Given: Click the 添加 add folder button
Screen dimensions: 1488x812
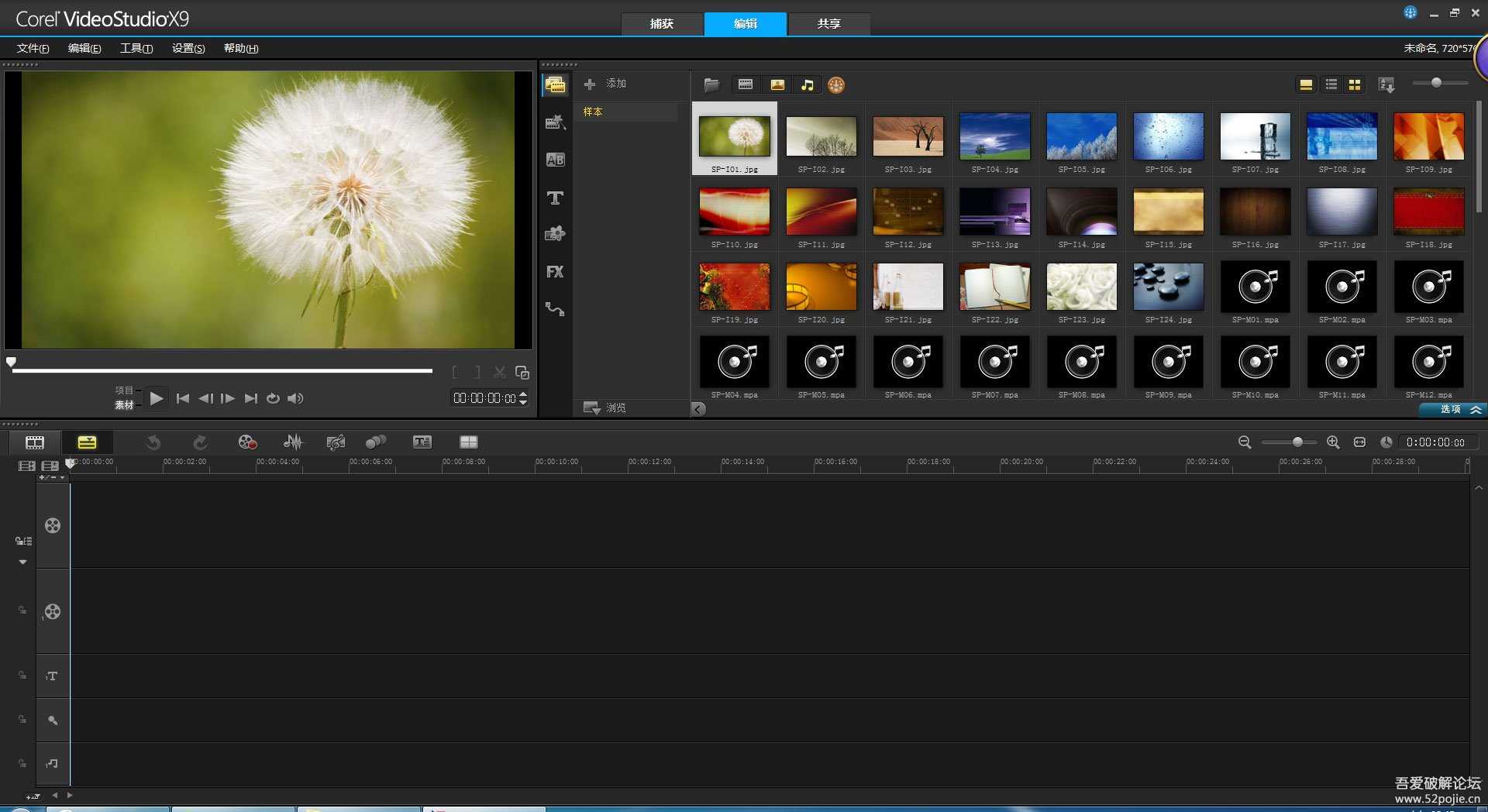Looking at the screenshot, I should (x=605, y=84).
